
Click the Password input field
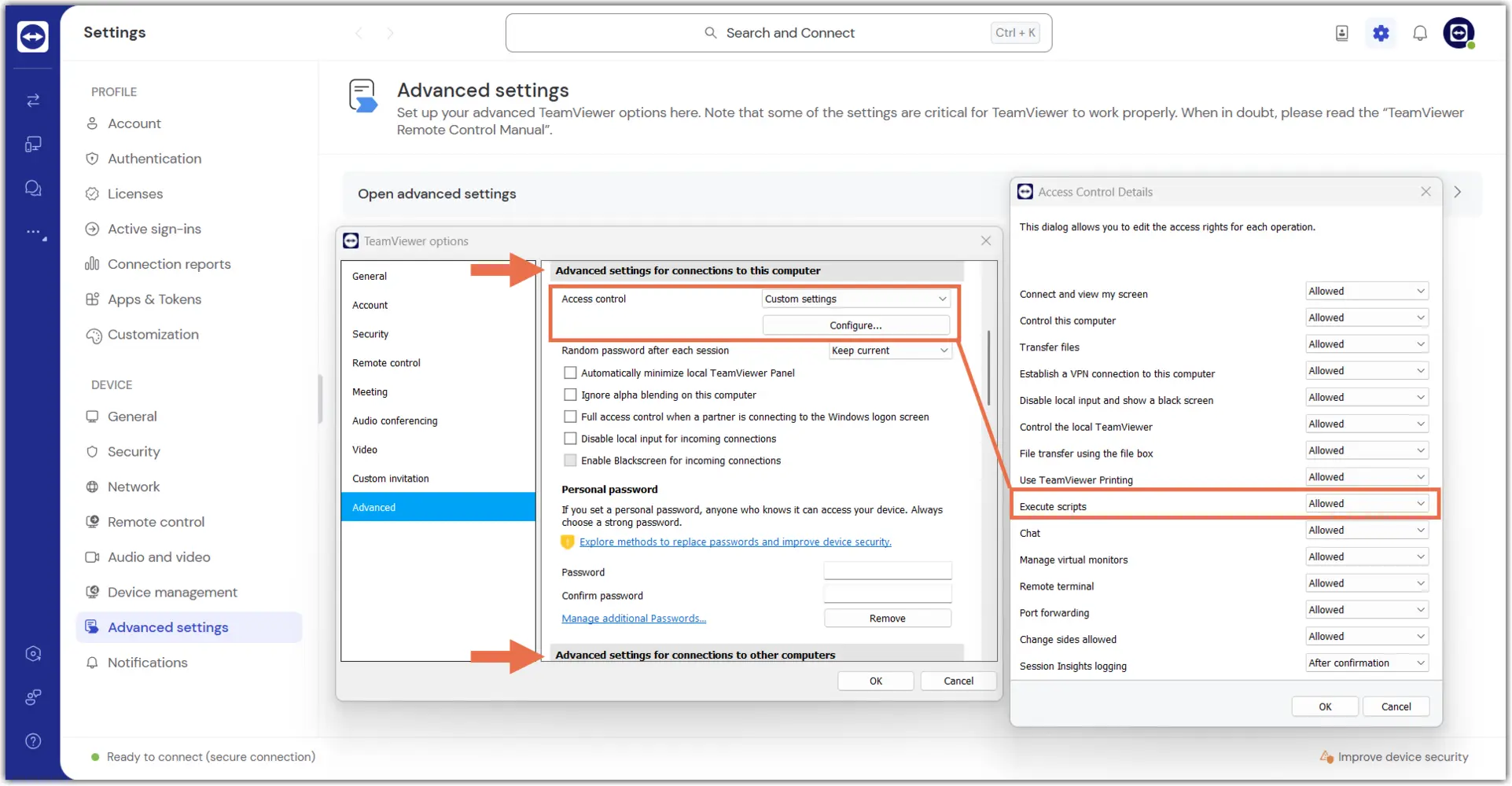[x=888, y=571]
